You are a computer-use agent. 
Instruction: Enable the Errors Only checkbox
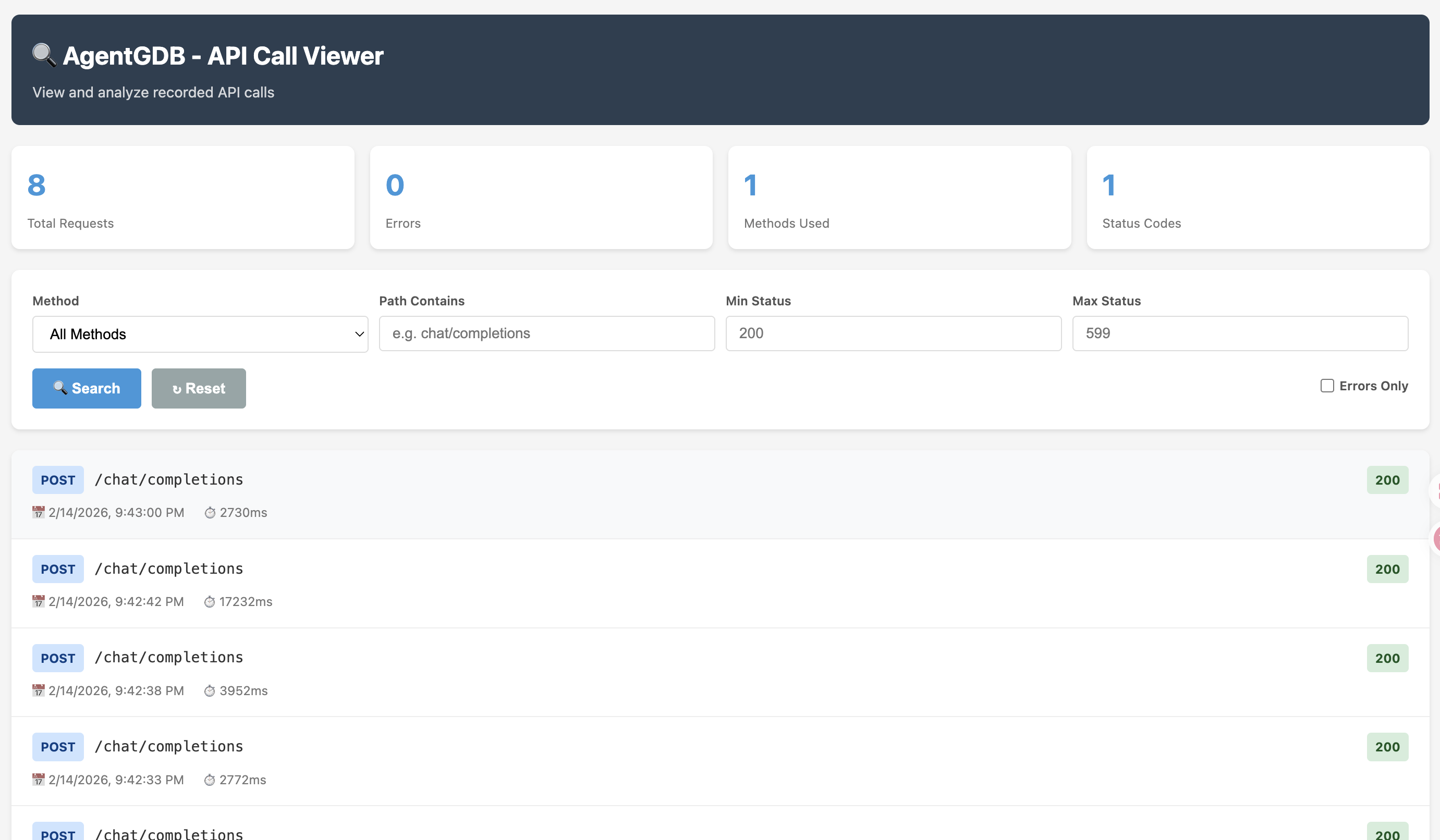(1327, 386)
